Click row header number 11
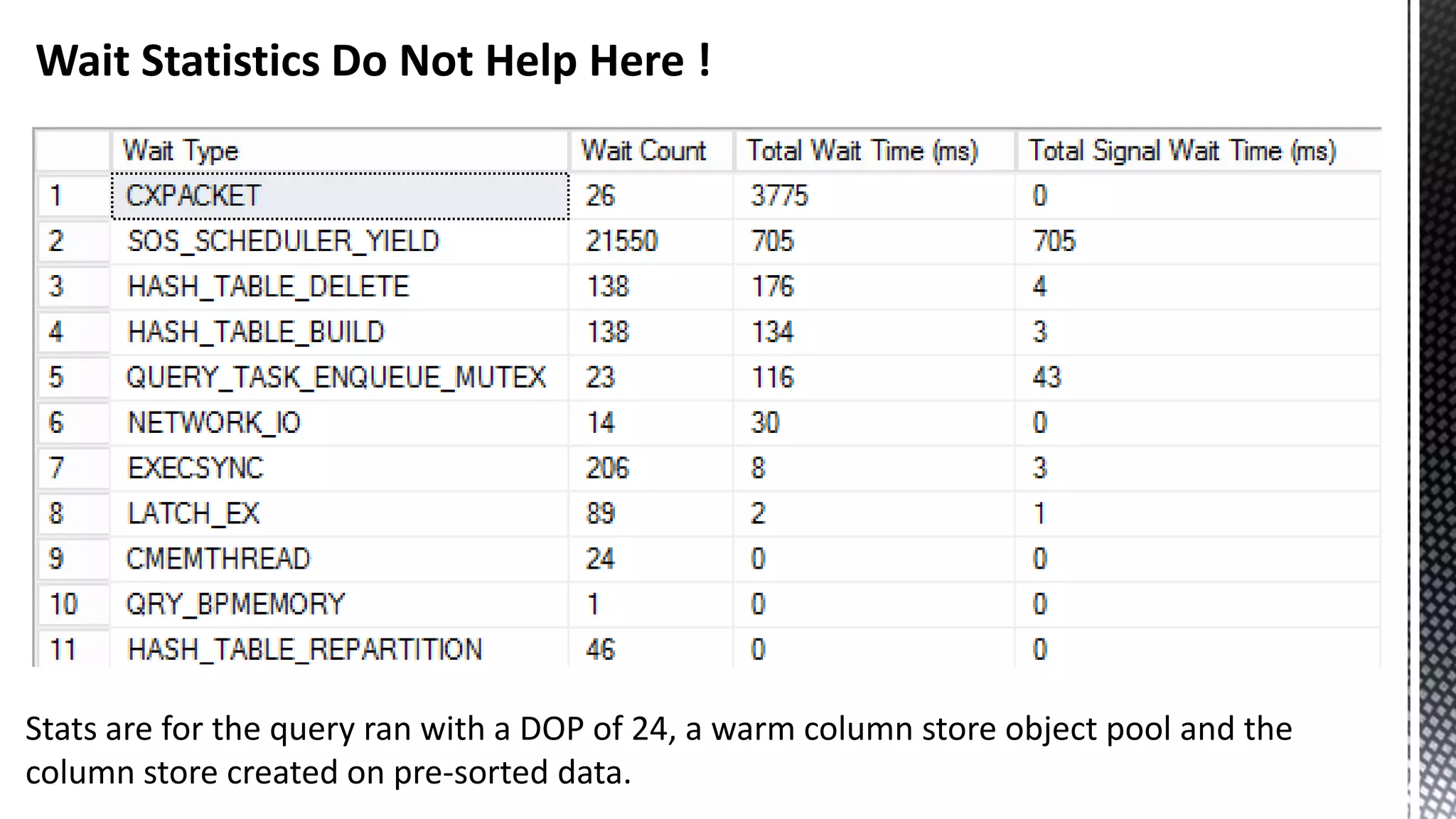1456x819 pixels. click(73, 648)
